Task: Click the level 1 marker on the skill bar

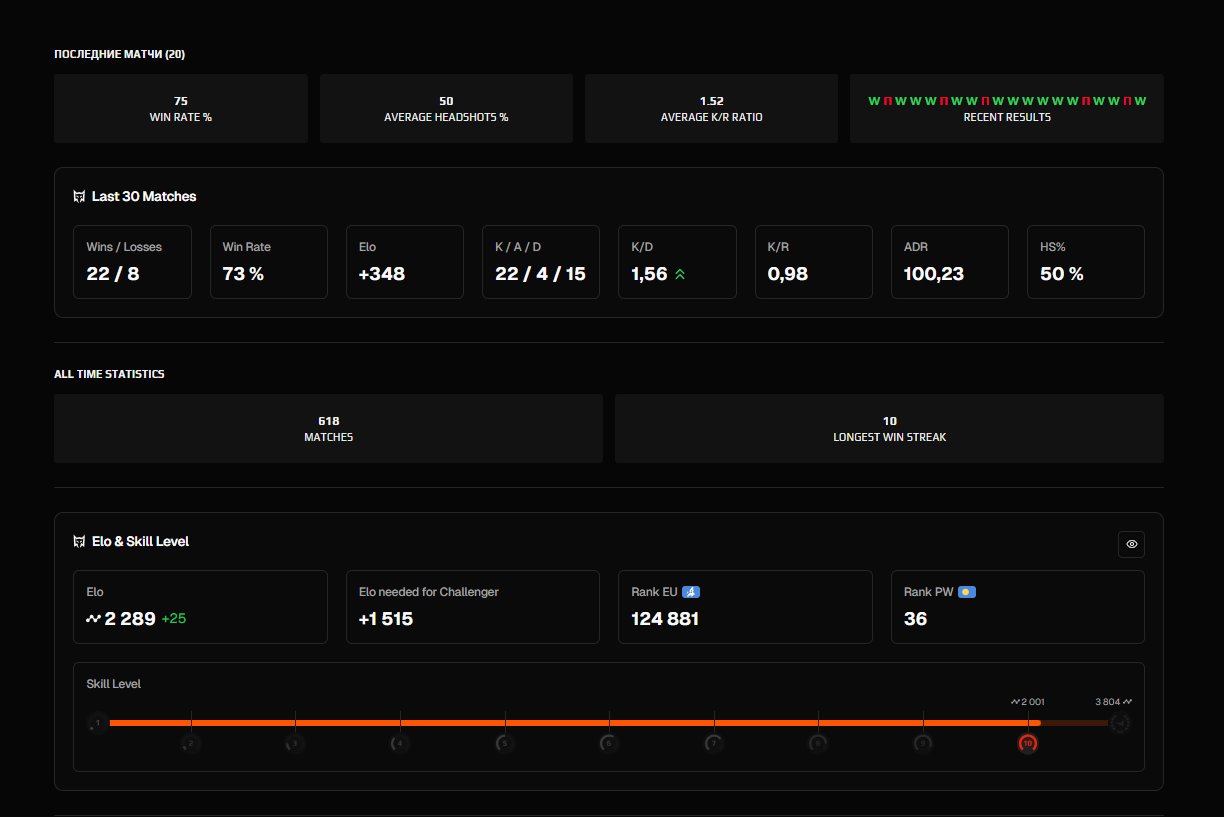Action: click(98, 722)
